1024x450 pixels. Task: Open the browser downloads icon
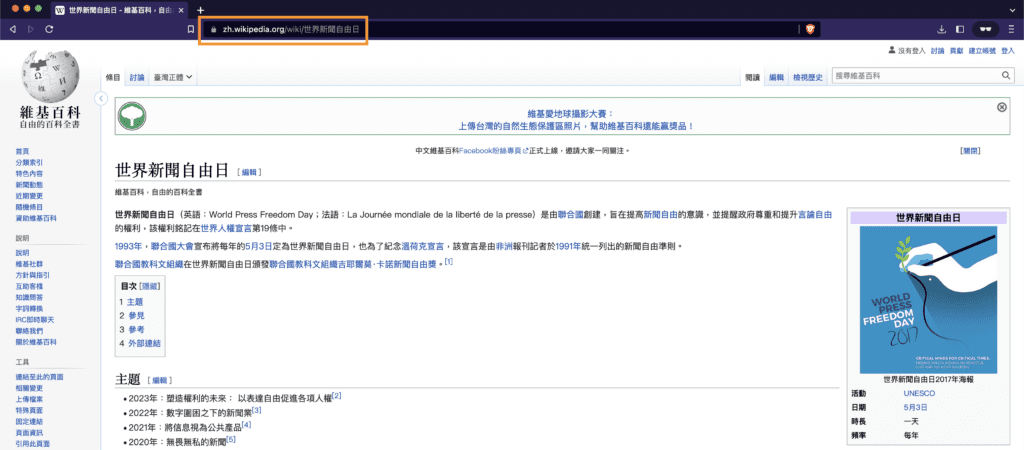click(x=942, y=29)
